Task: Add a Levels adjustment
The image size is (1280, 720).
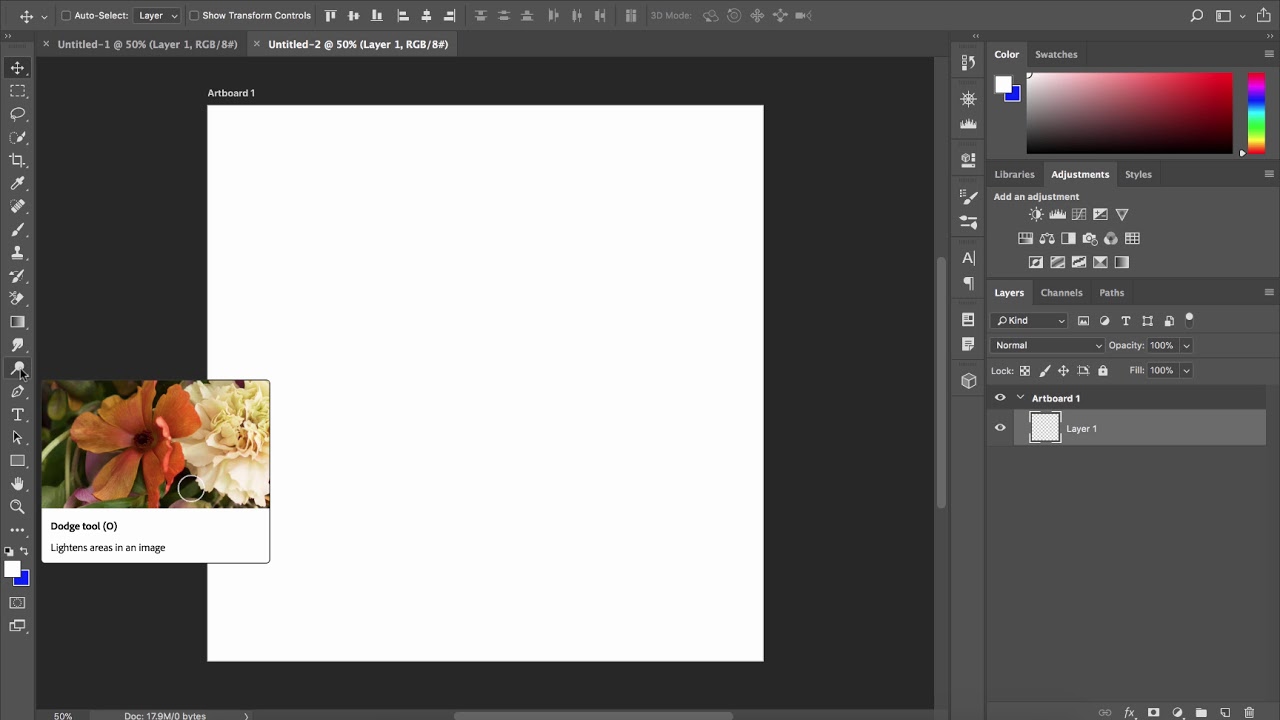Action: coord(1057,214)
